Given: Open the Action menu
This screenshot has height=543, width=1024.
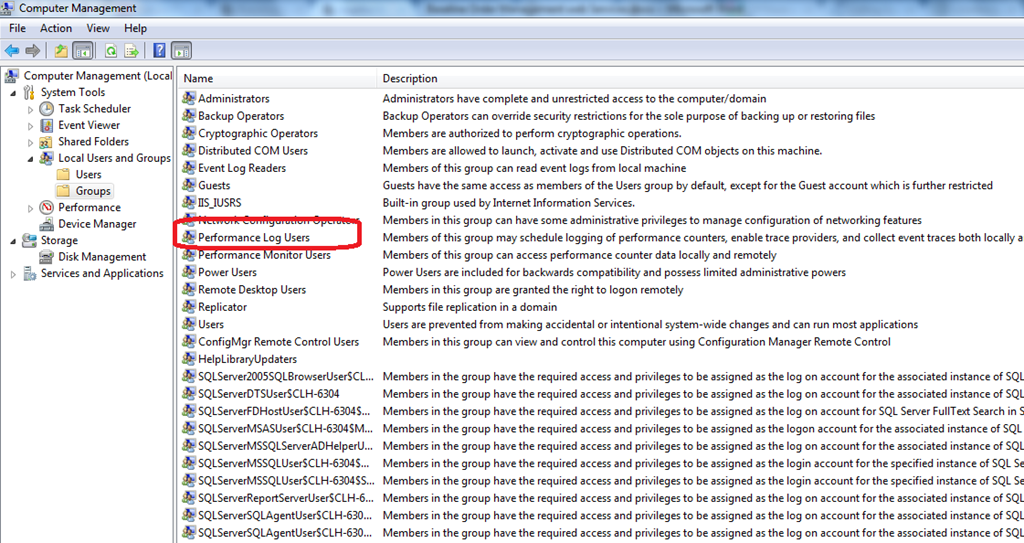Looking at the screenshot, I should 56,28.
